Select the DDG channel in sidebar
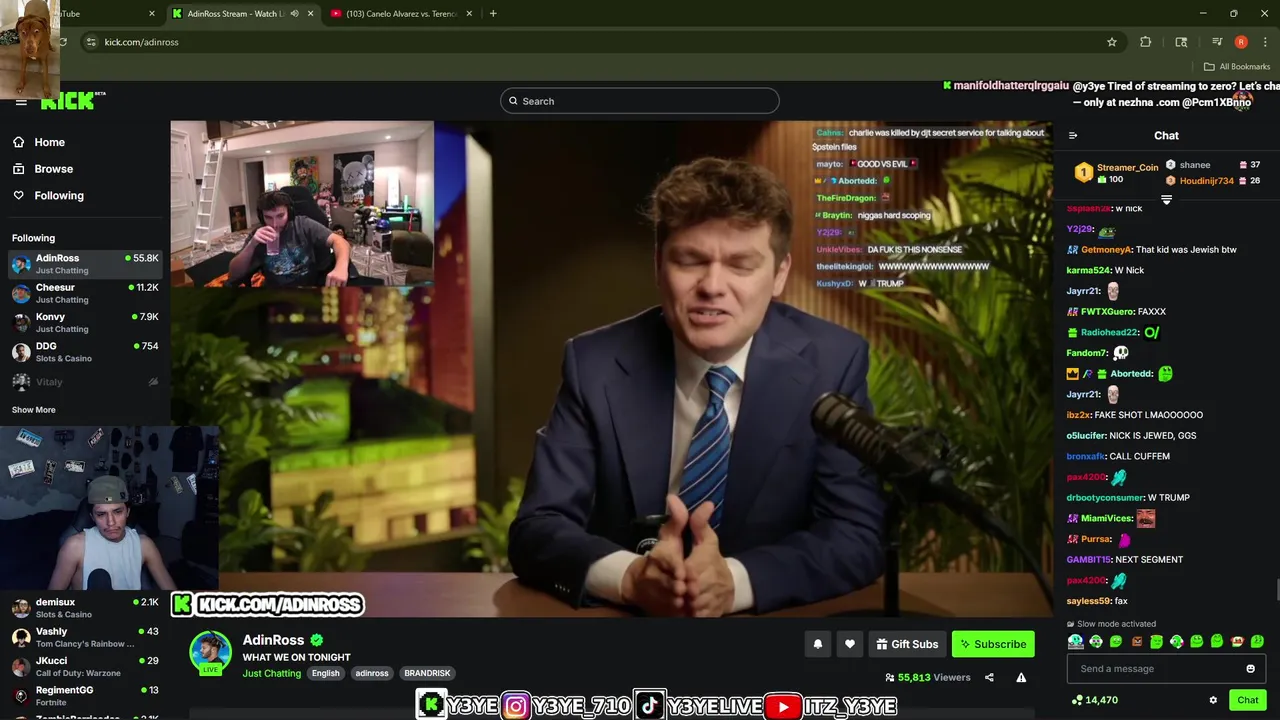This screenshot has width=1280, height=720. coord(85,352)
